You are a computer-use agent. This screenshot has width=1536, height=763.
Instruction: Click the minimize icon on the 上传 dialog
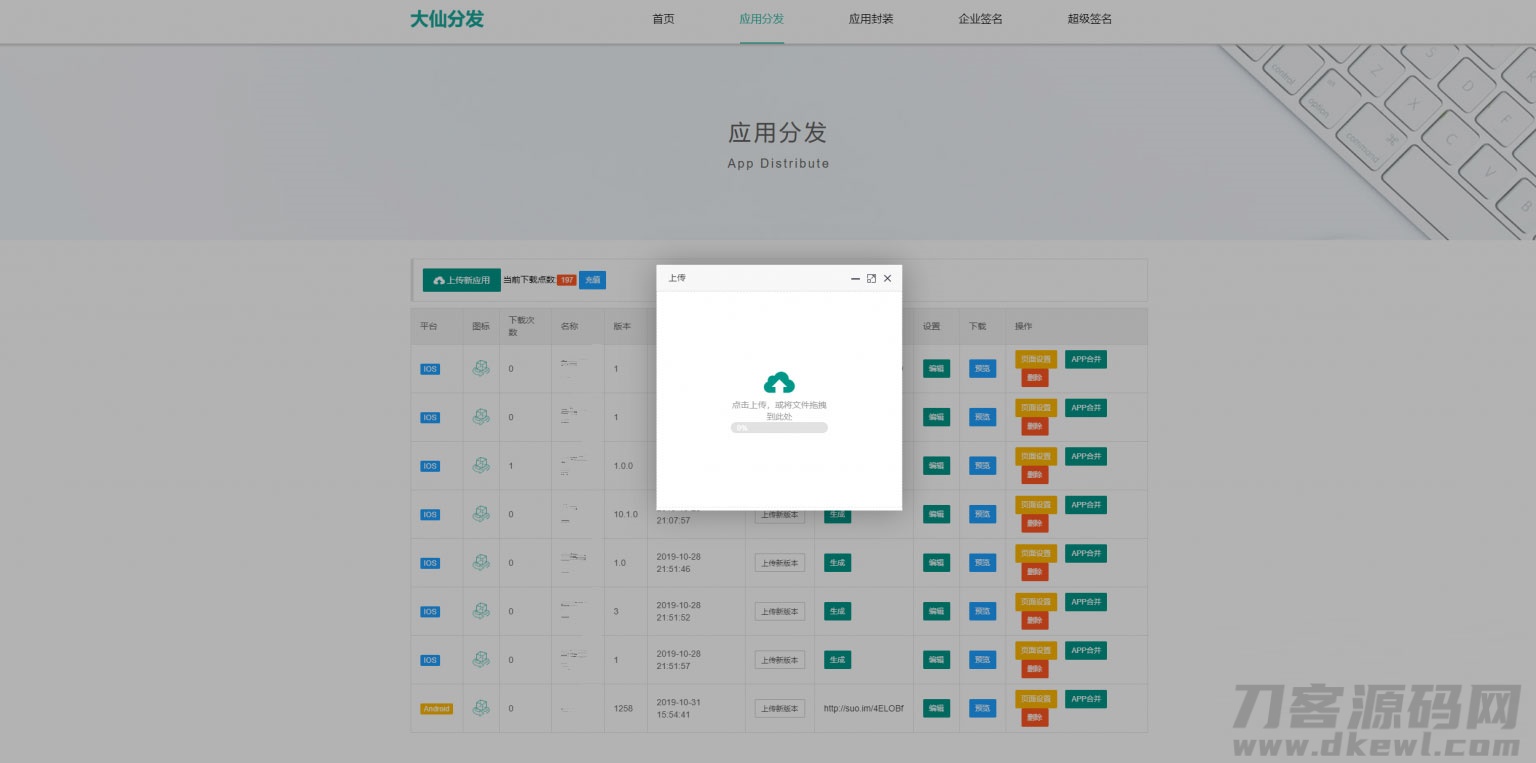tap(855, 278)
